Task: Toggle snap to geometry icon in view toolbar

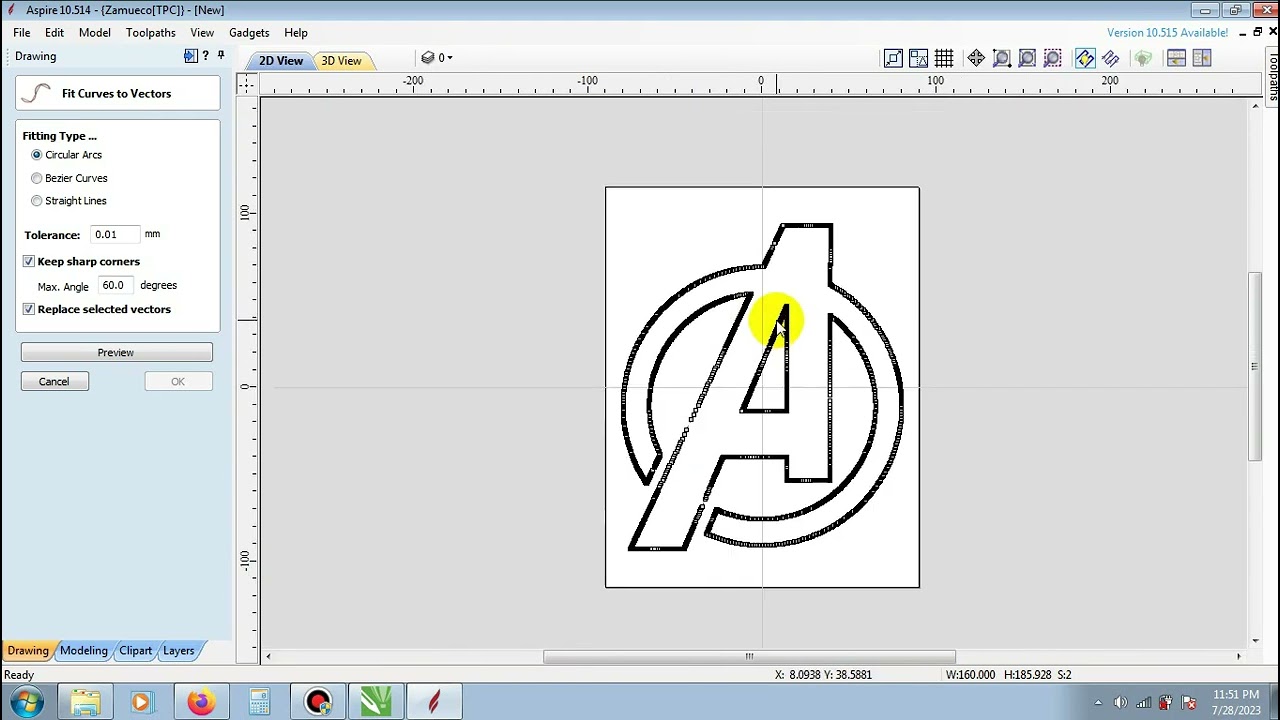Action: [893, 58]
